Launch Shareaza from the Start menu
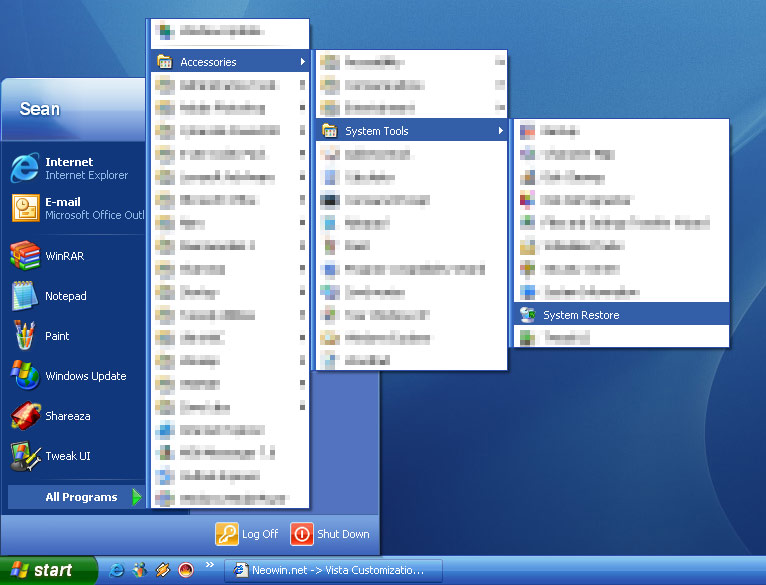The width and height of the screenshot is (766, 585). [67, 416]
